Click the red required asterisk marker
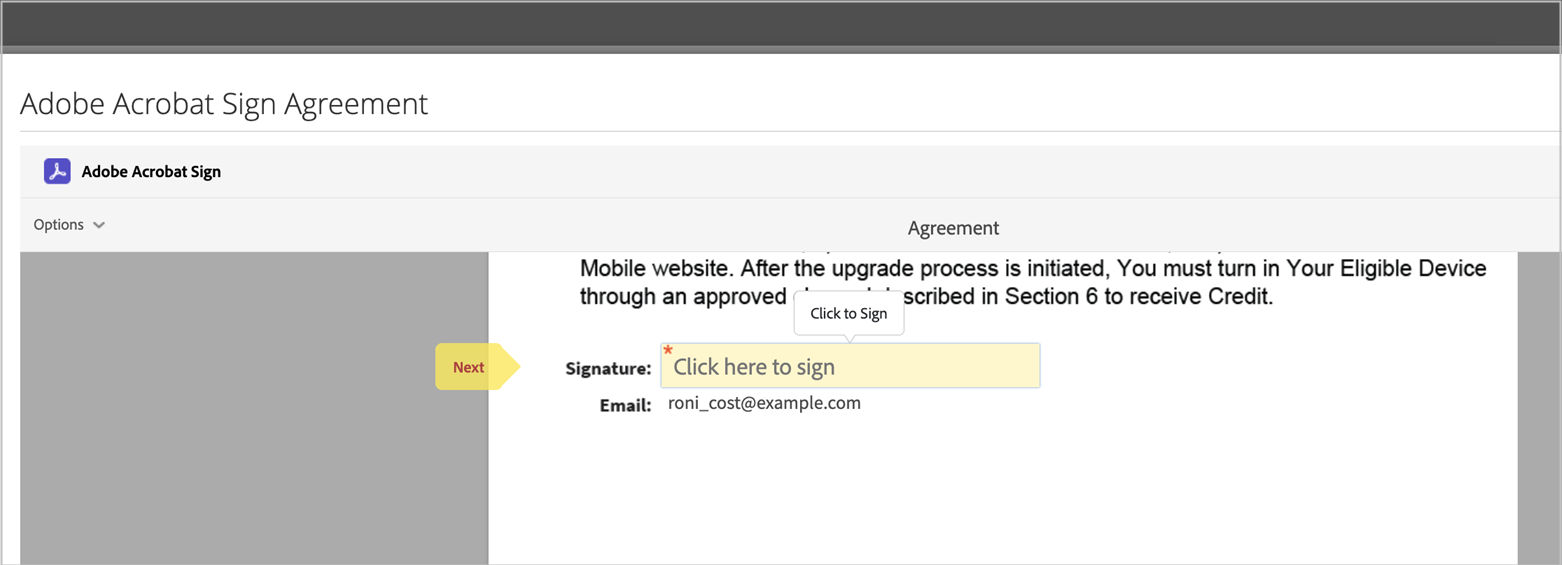 (x=668, y=350)
